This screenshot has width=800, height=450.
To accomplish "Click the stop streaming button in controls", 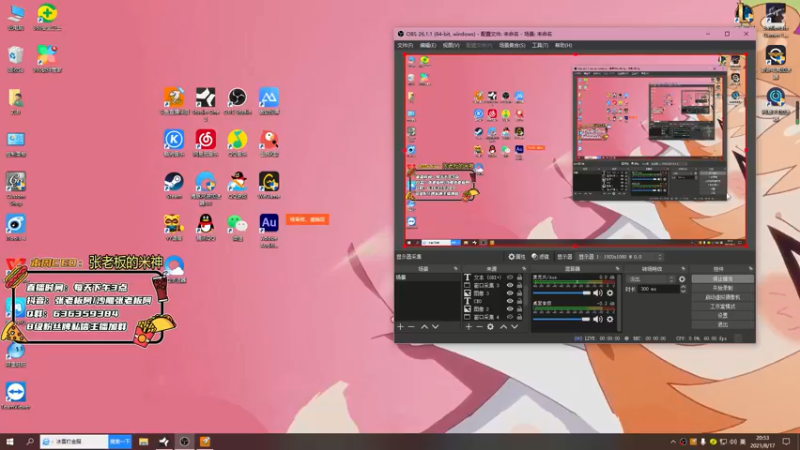I will tap(722, 279).
